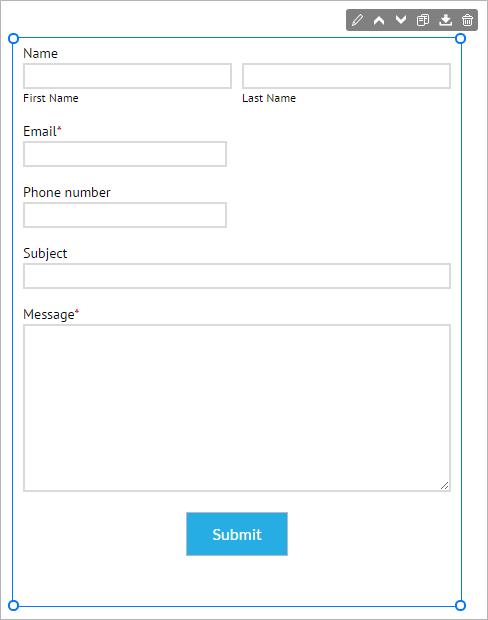Focus the Email input field

pyautogui.click(x=125, y=154)
